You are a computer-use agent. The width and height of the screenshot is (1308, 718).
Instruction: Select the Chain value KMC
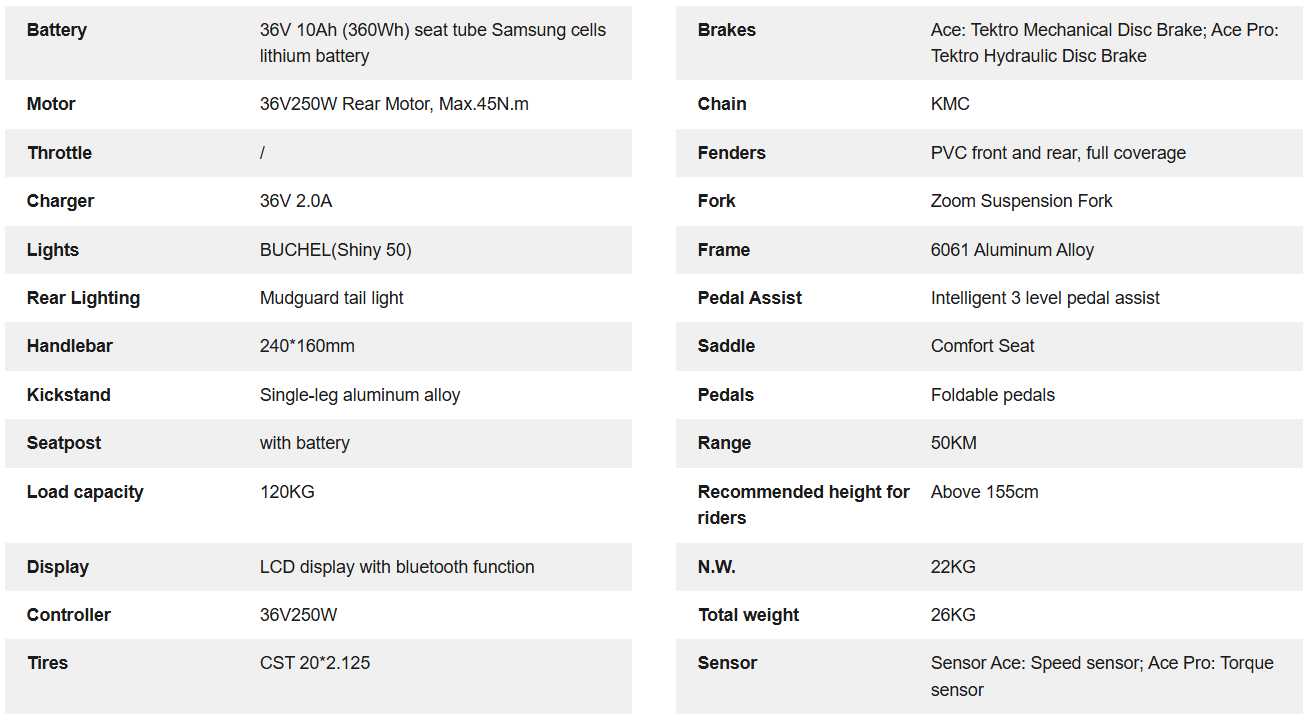coord(950,104)
